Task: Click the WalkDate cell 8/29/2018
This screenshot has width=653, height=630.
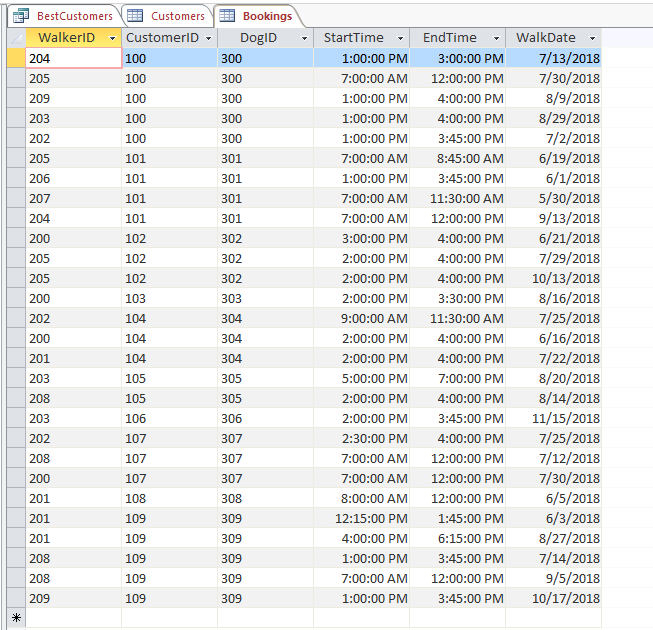Action: [x=553, y=118]
